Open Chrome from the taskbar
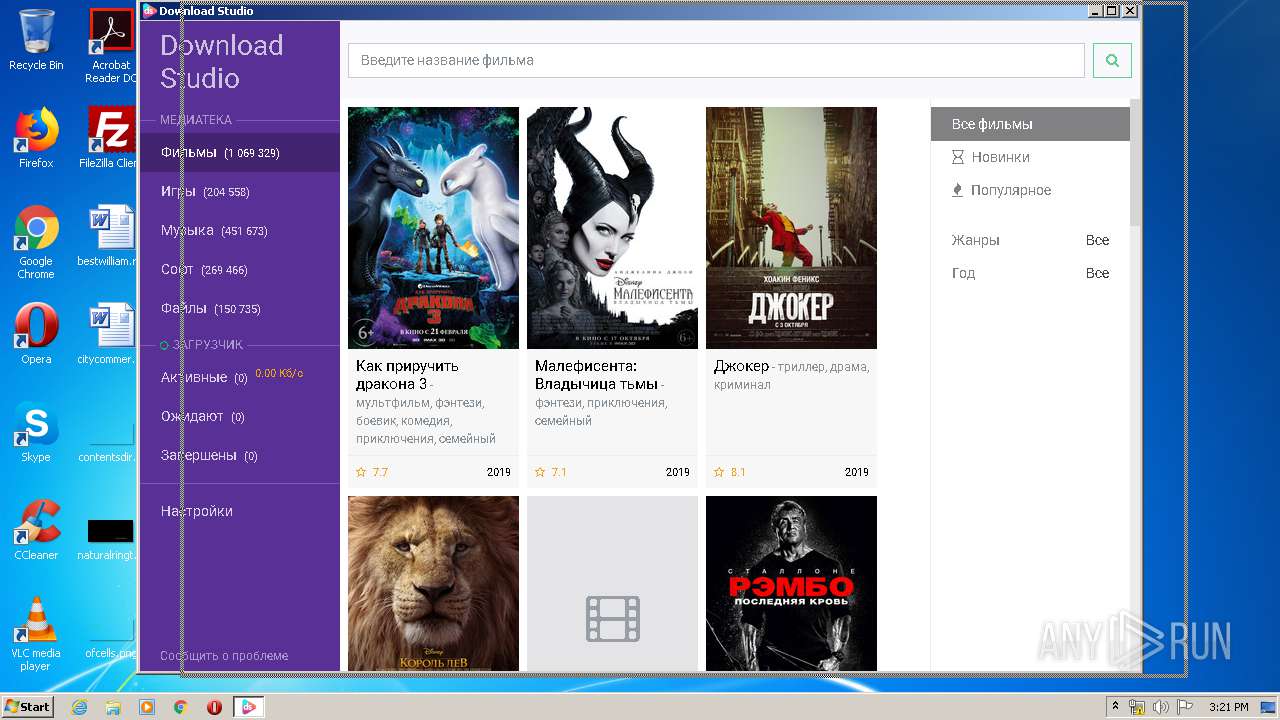This screenshot has height=720, width=1280. click(181, 707)
